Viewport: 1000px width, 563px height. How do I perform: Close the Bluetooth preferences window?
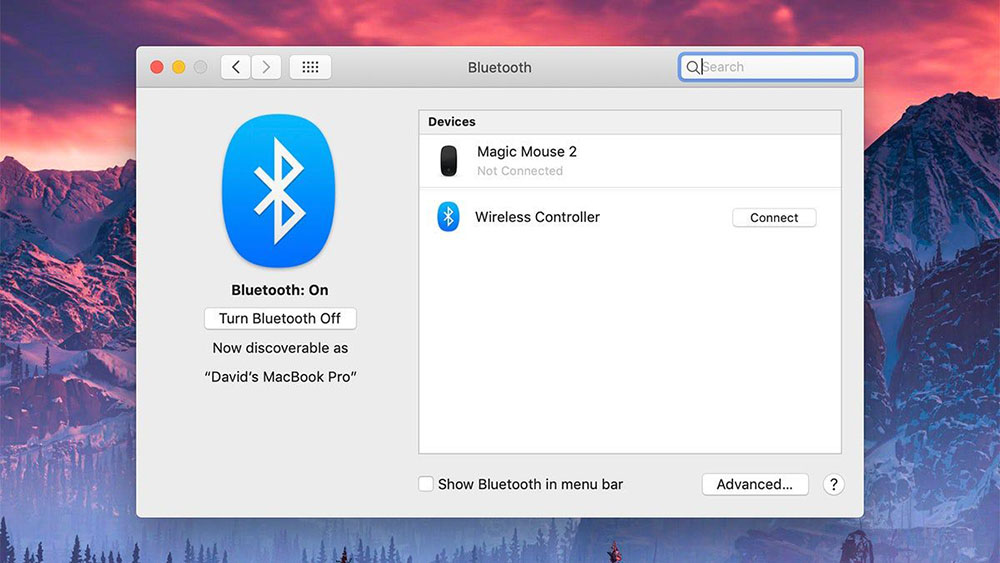[x=157, y=67]
